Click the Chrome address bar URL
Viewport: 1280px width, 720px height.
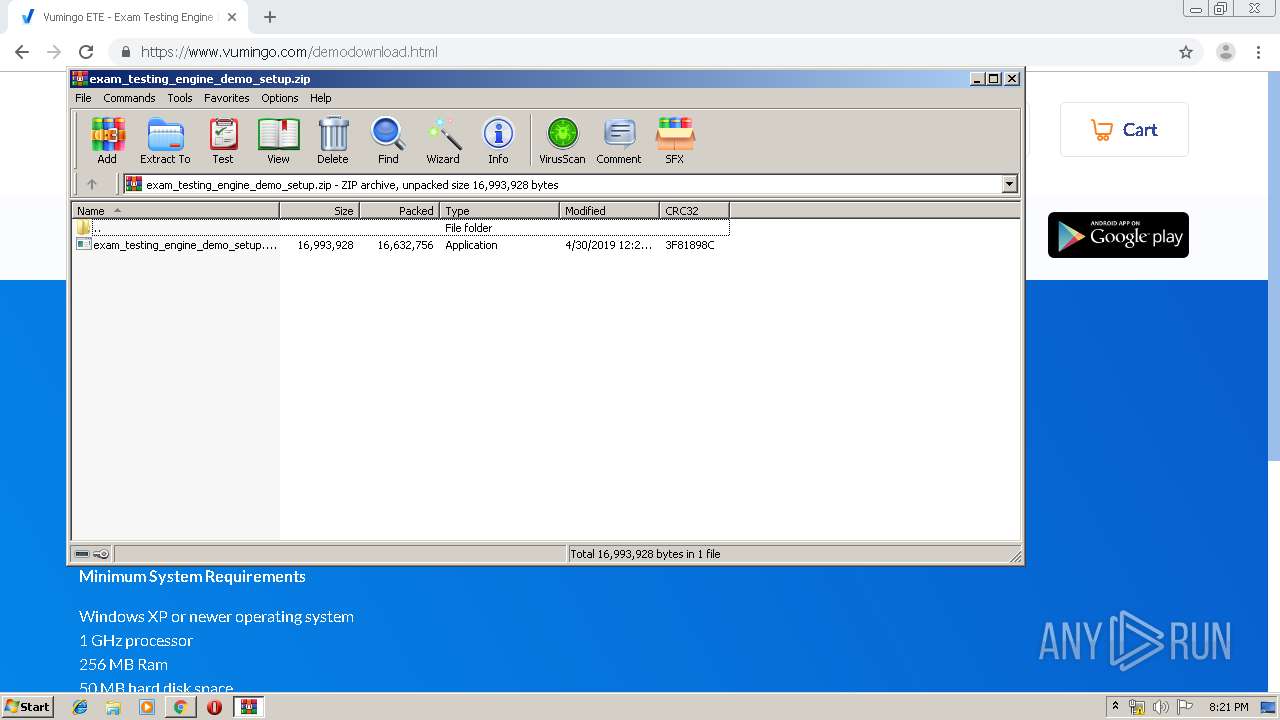click(289, 52)
